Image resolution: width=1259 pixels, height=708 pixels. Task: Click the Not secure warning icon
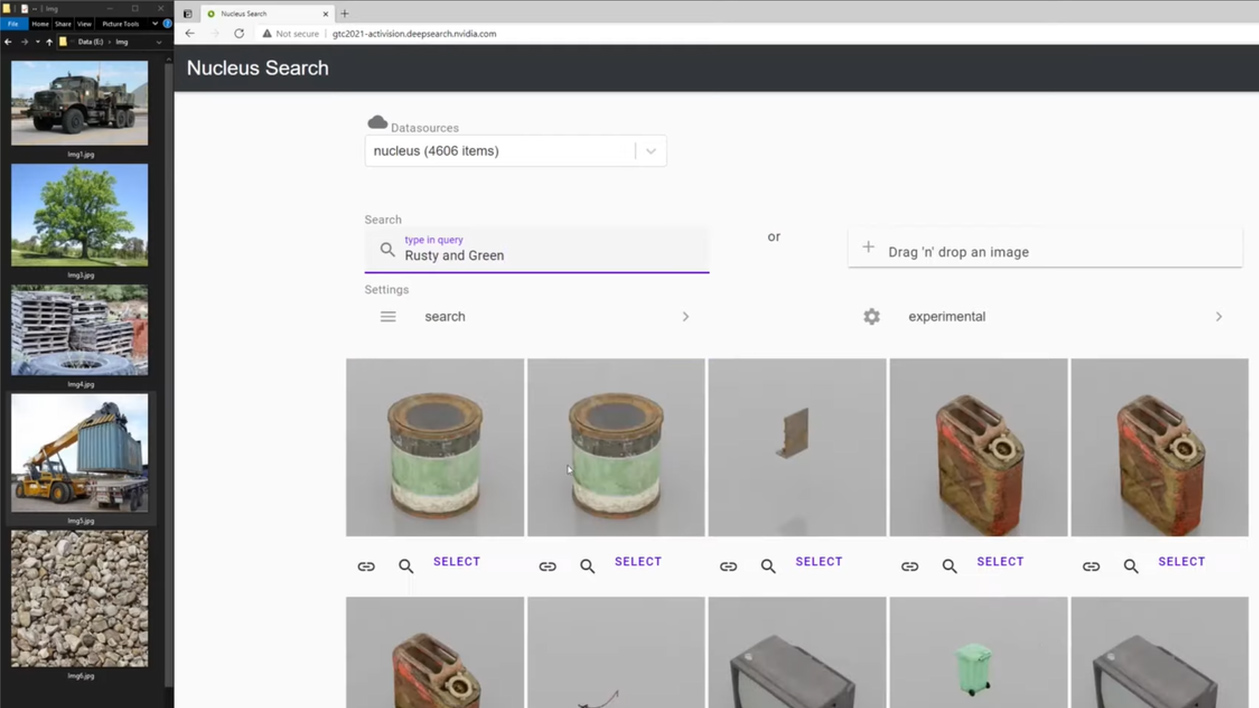(267, 33)
